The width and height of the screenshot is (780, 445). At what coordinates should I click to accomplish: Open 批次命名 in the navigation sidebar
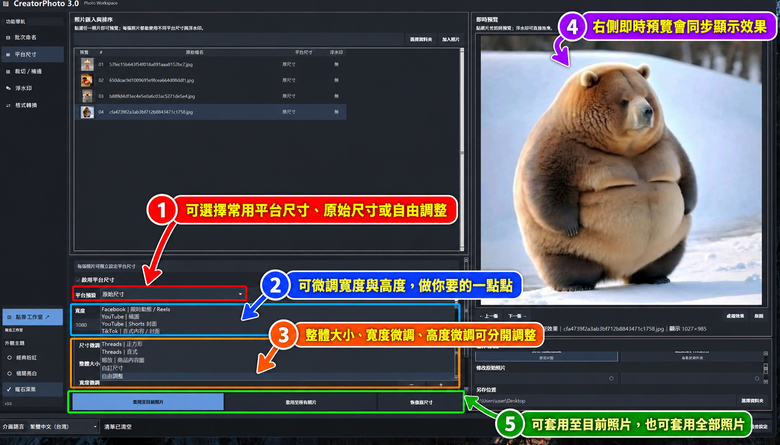[32, 37]
